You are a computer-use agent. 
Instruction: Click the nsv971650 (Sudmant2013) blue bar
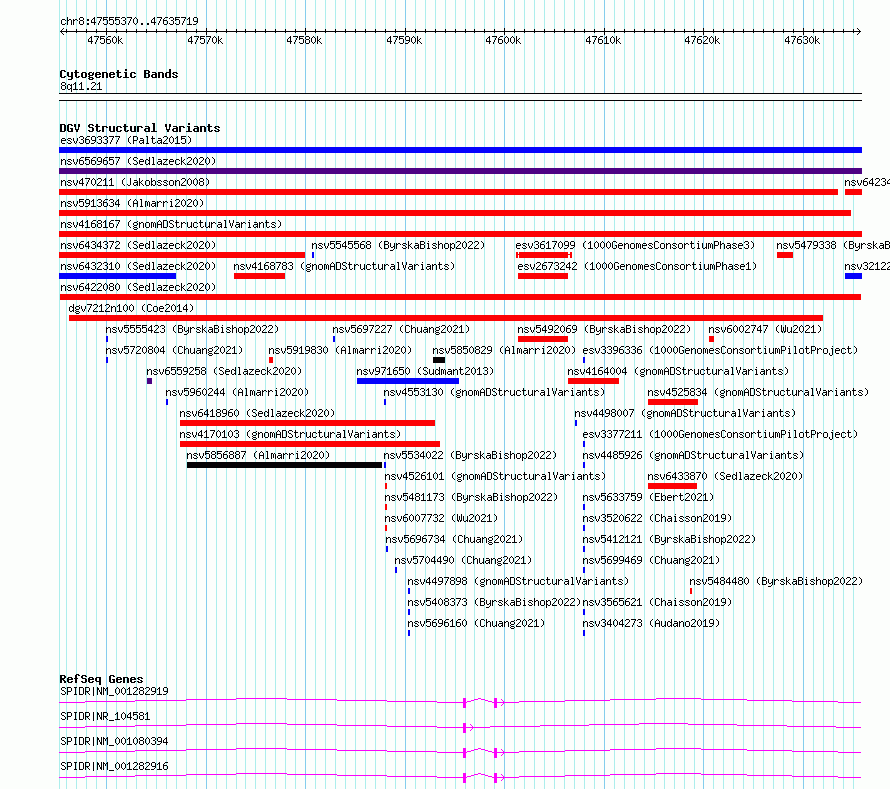coord(408,381)
